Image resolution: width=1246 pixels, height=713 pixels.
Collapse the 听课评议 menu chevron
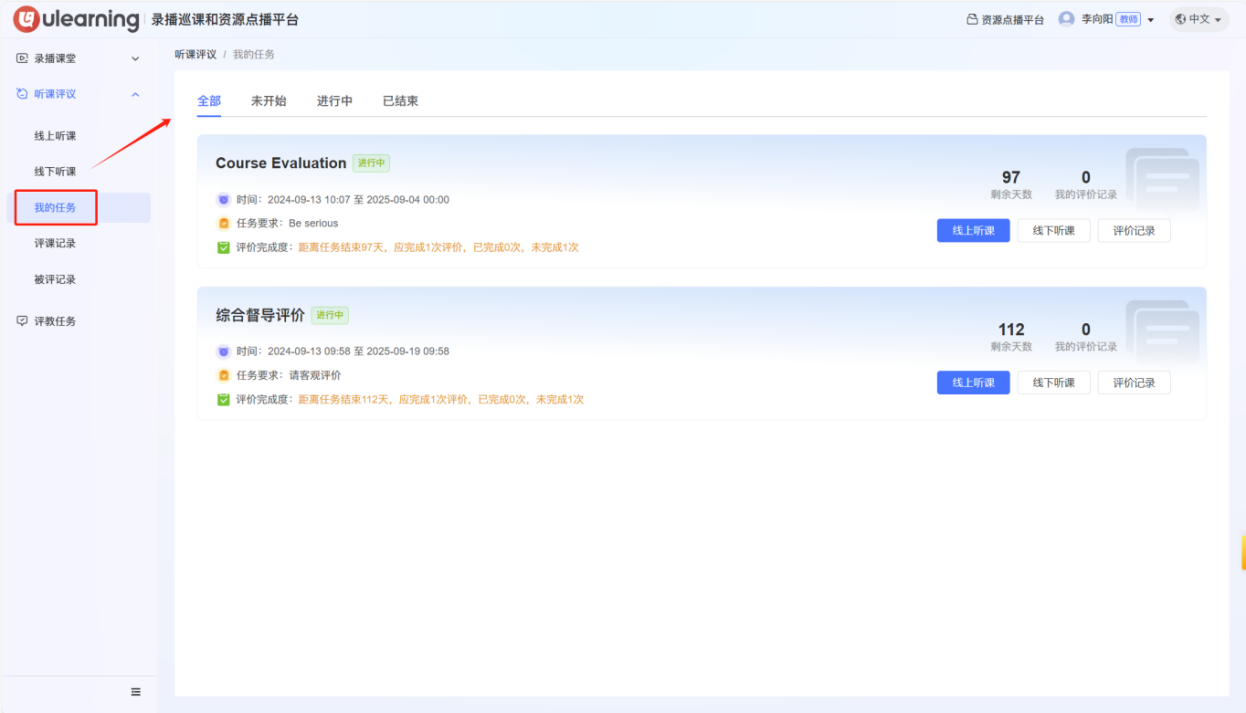pyautogui.click(x=136, y=94)
